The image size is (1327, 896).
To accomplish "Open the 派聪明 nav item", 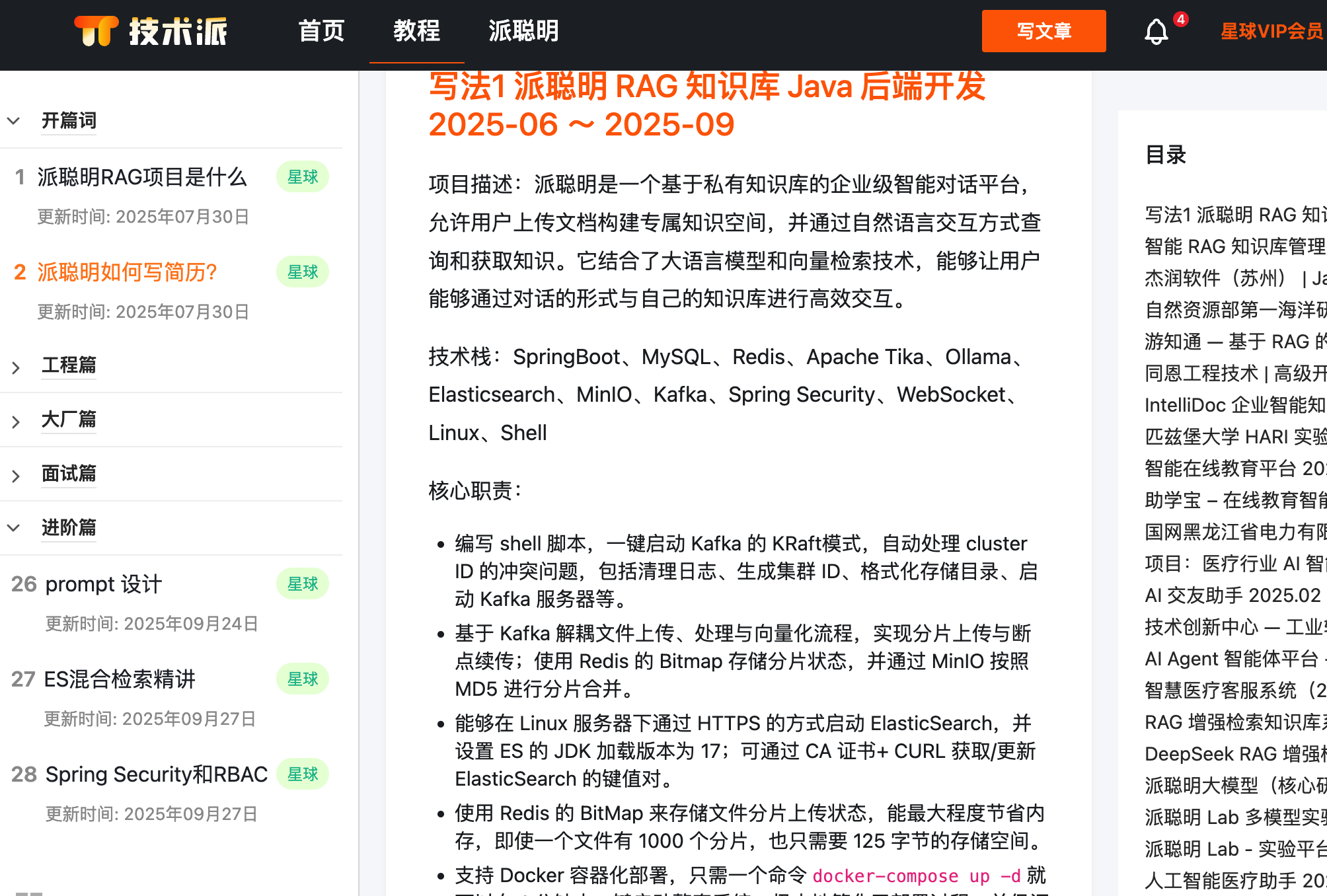I will pos(523,31).
